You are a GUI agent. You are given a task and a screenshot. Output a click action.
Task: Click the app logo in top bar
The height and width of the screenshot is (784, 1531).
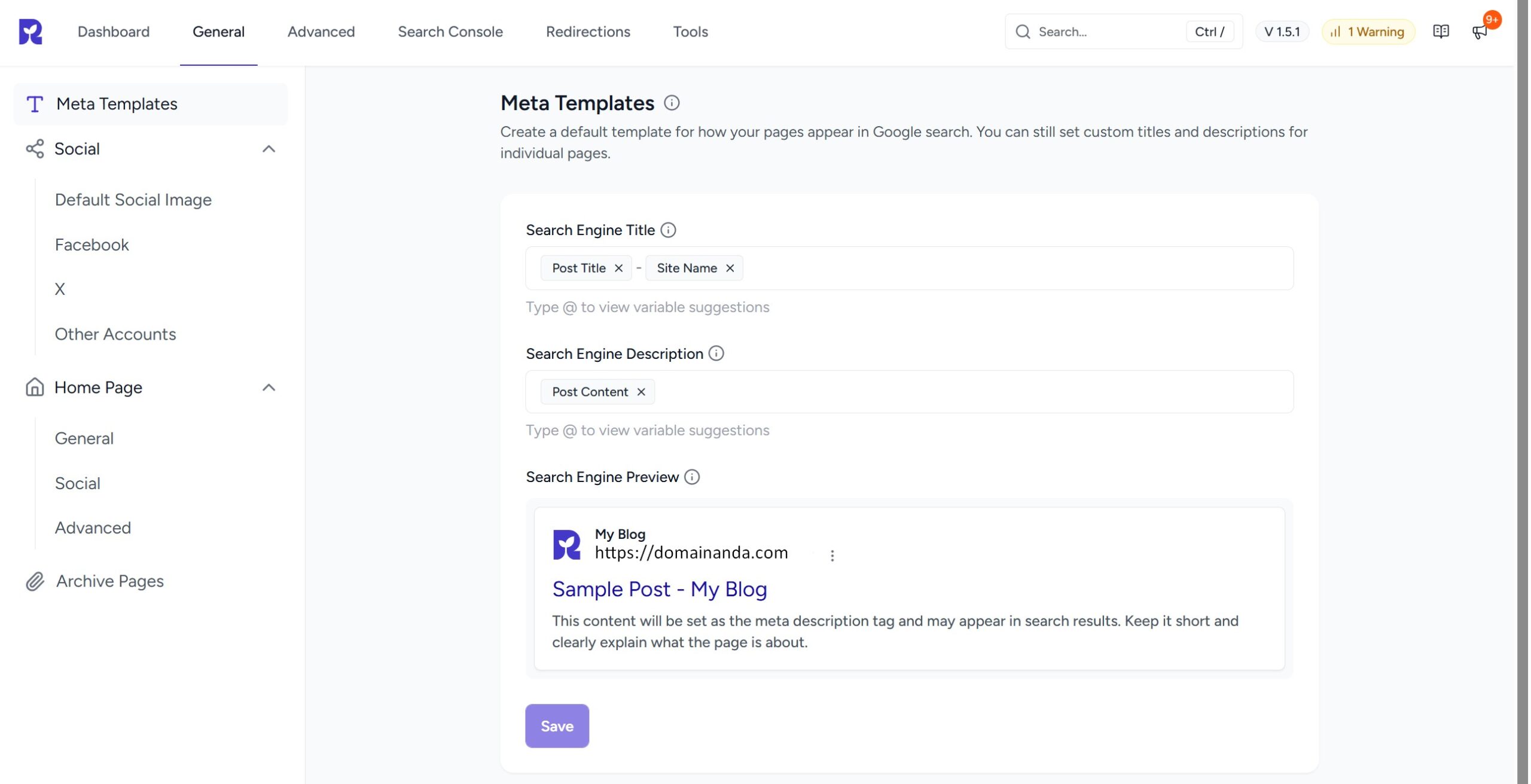(31, 32)
